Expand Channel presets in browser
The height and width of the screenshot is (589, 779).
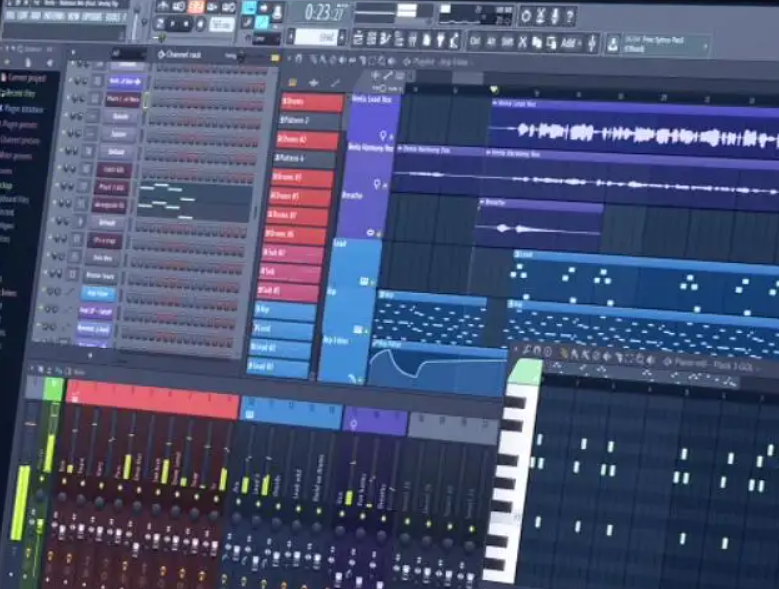(19, 141)
